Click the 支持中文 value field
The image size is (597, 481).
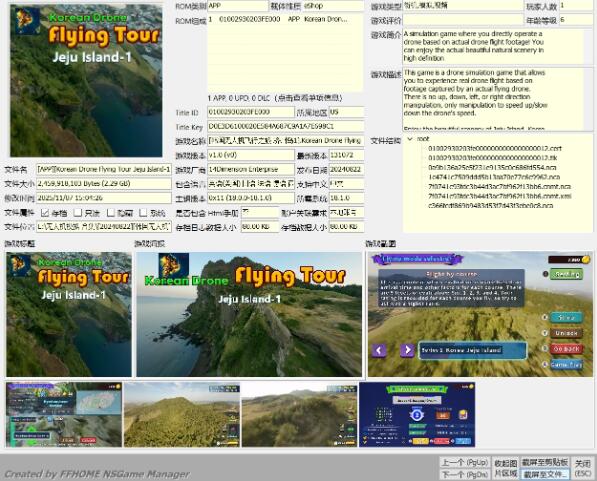[x=346, y=184]
